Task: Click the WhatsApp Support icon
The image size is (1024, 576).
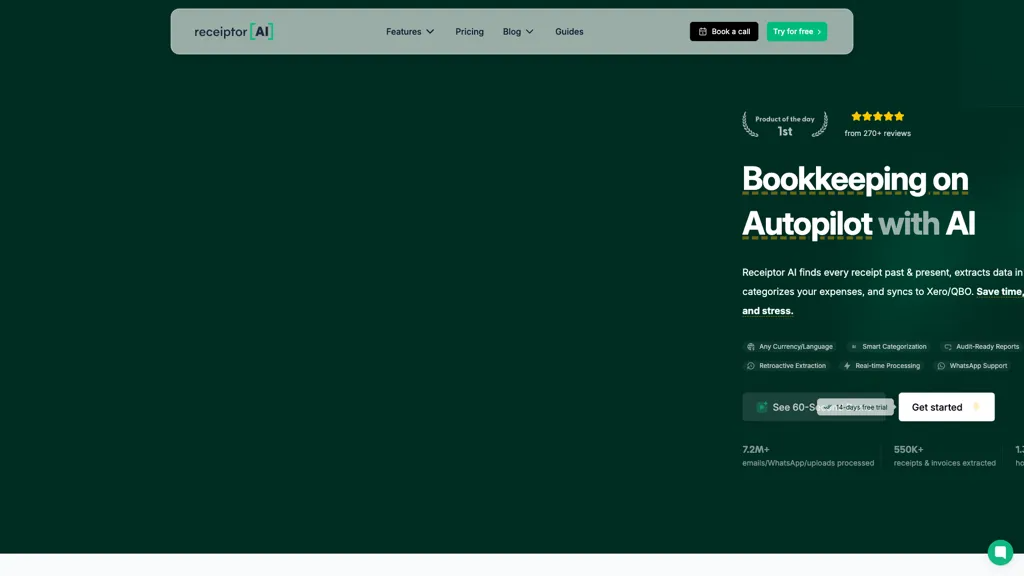Action: [941, 366]
